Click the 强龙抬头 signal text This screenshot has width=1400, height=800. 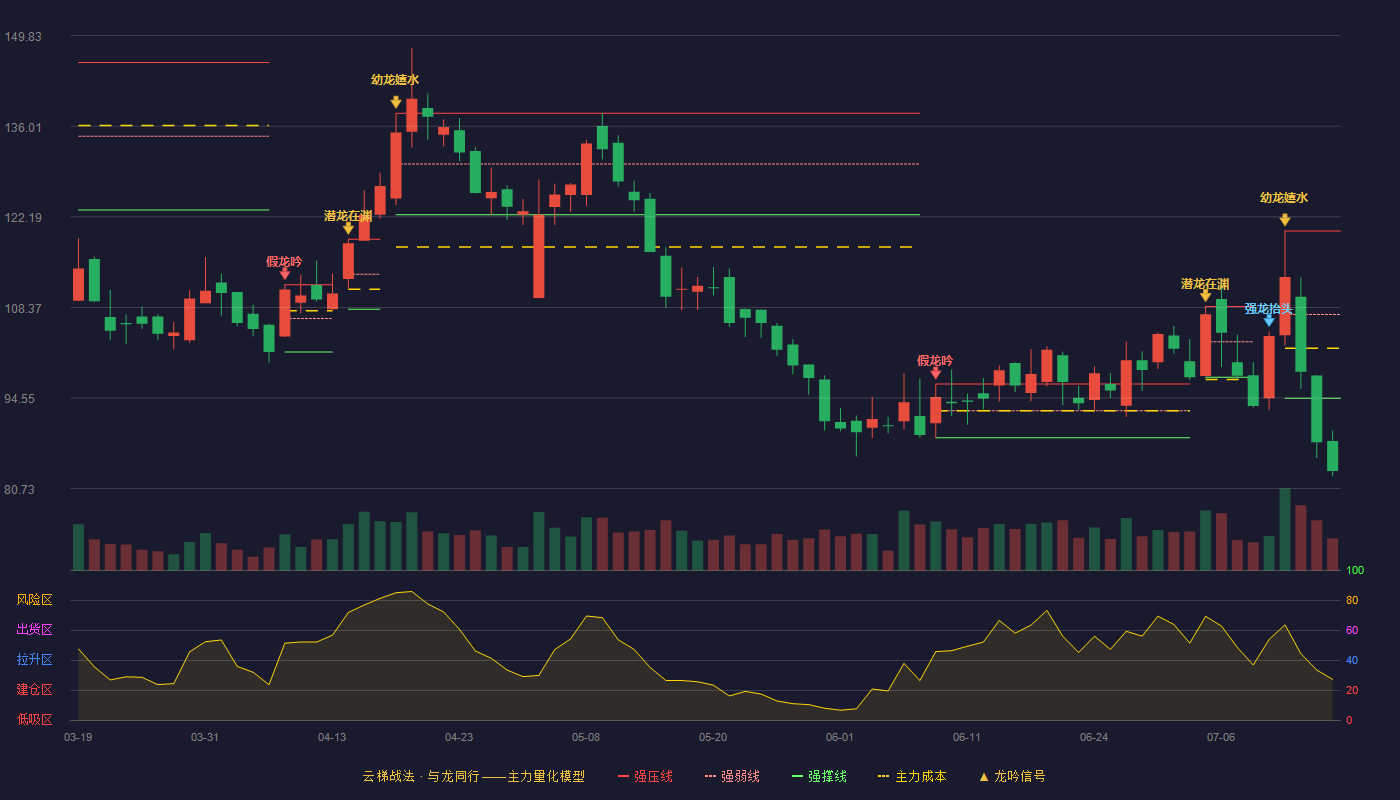pyautogui.click(x=1269, y=308)
